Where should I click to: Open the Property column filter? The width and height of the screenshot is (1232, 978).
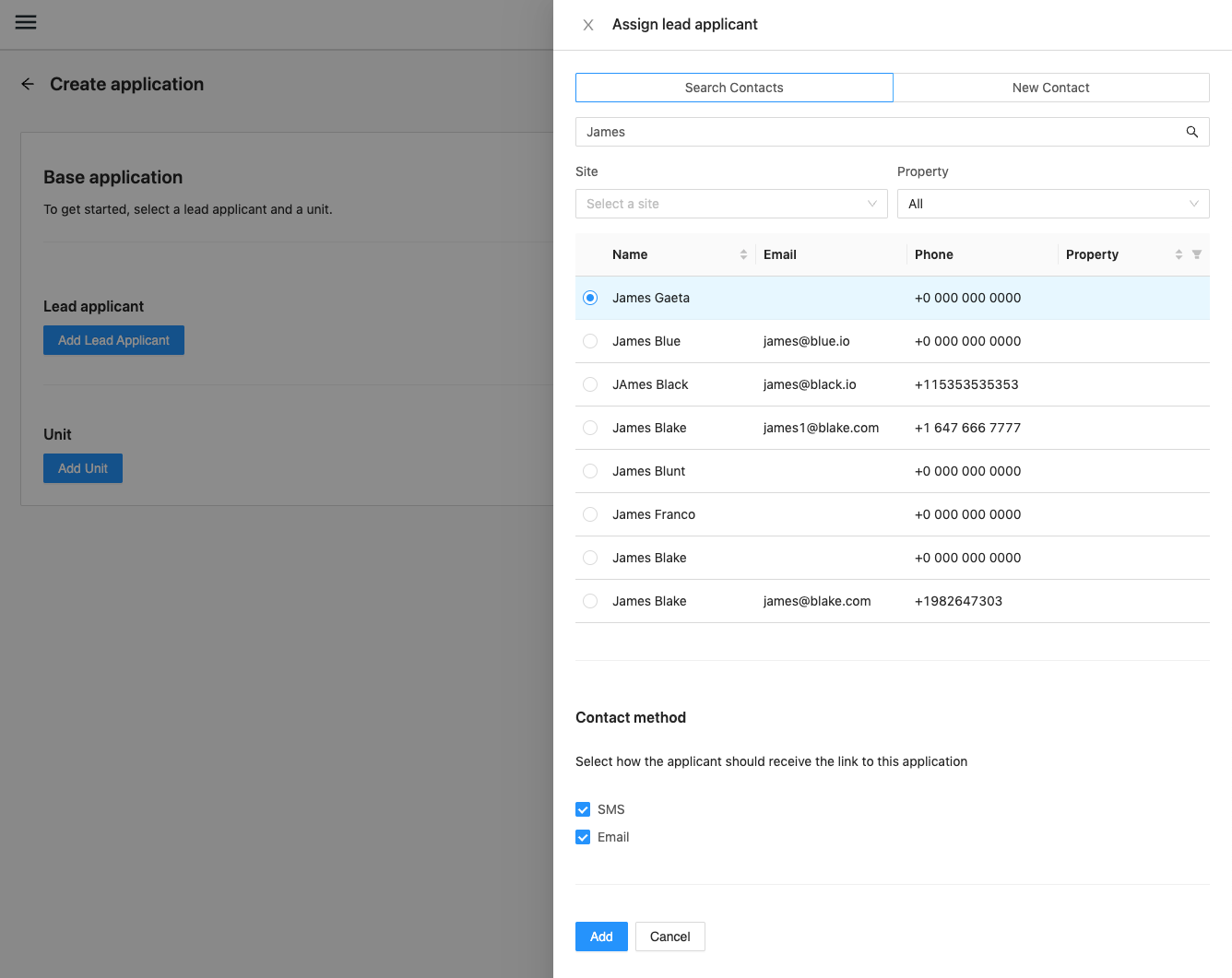tap(1197, 254)
